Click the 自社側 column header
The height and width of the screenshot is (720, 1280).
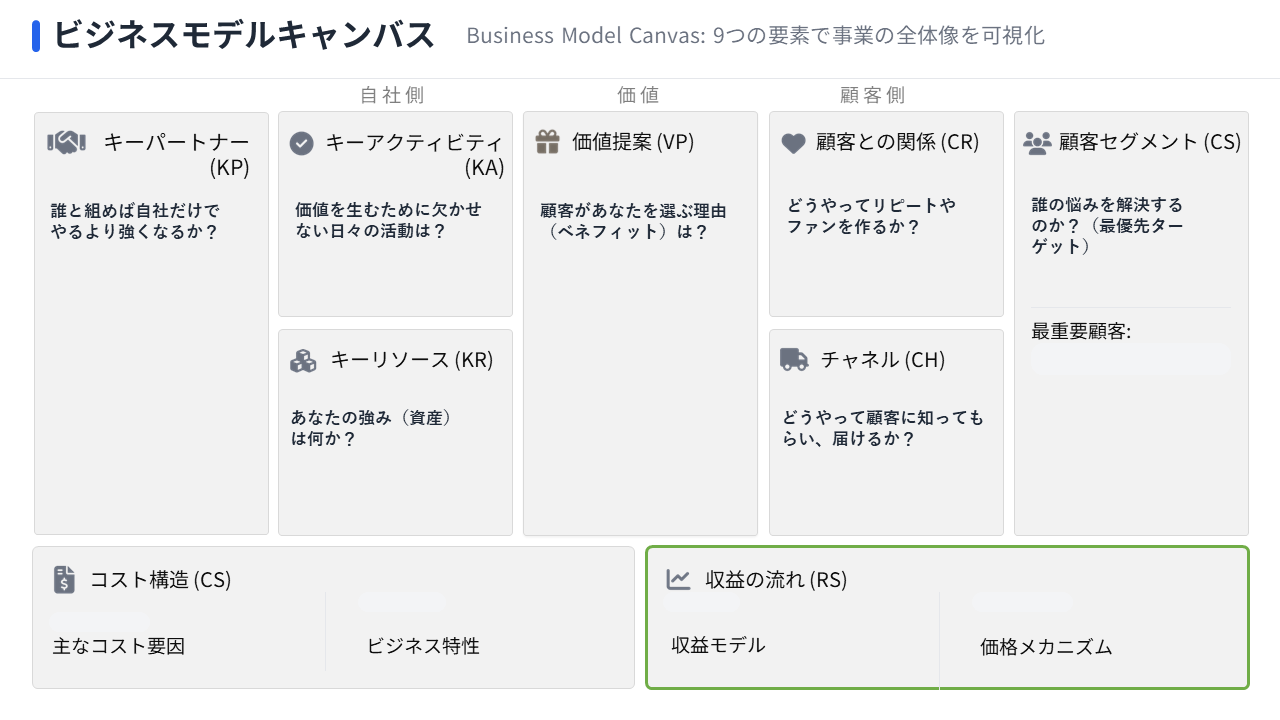(391, 95)
